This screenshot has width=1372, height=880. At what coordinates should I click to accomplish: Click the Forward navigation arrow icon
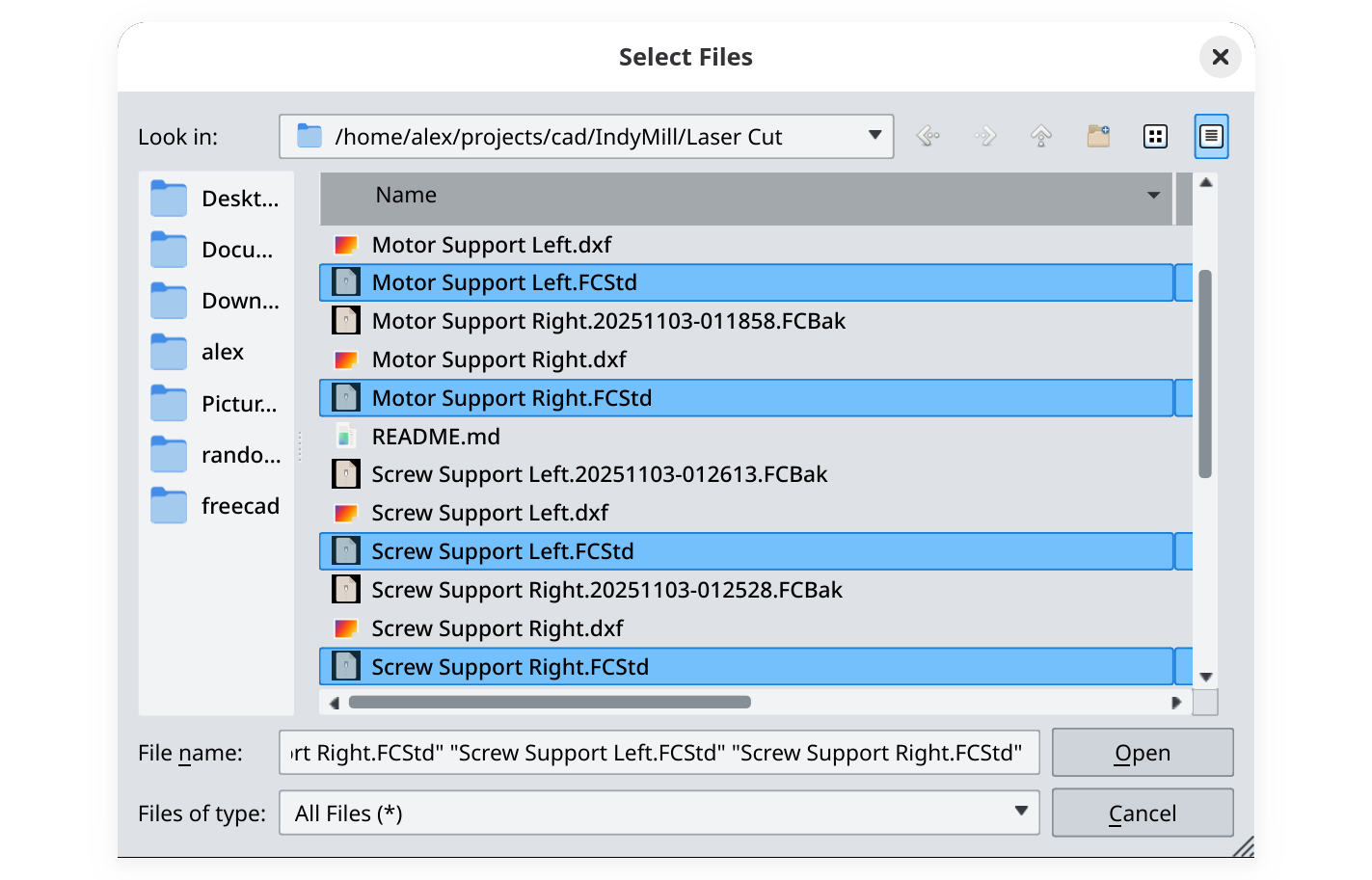[x=984, y=136]
